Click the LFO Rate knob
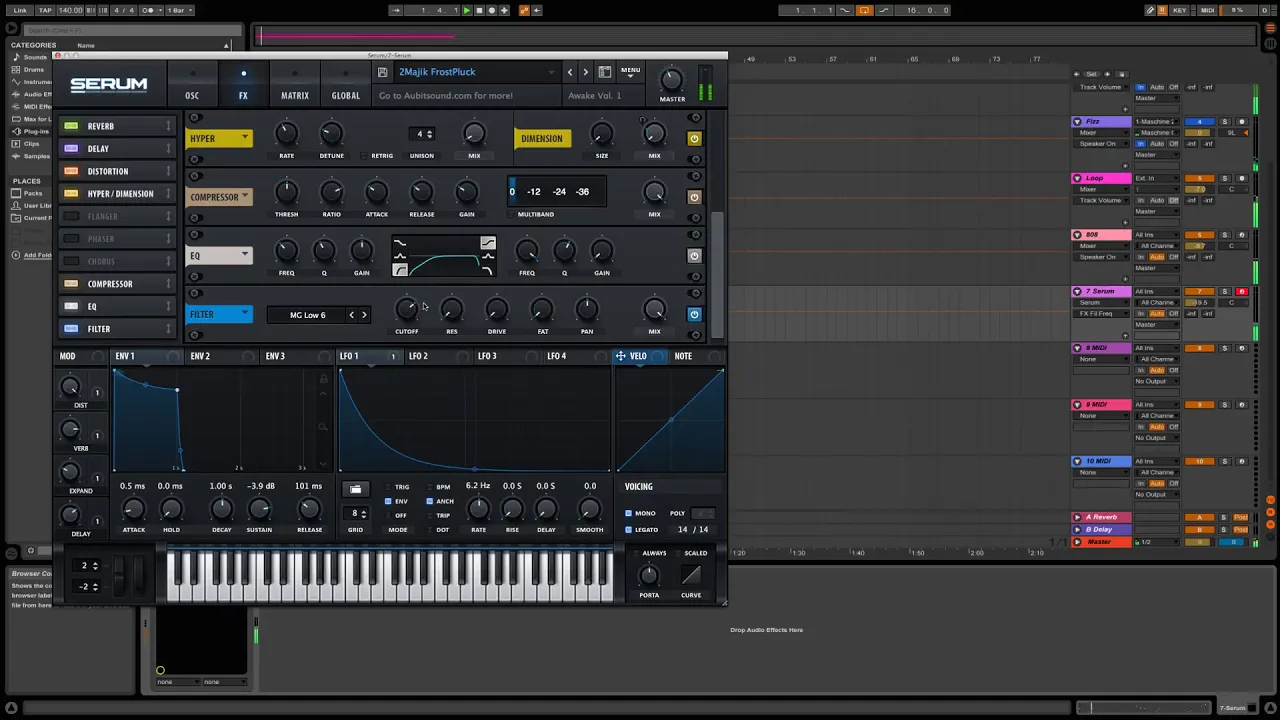Screen dimensions: 1280x720 [478, 509]
